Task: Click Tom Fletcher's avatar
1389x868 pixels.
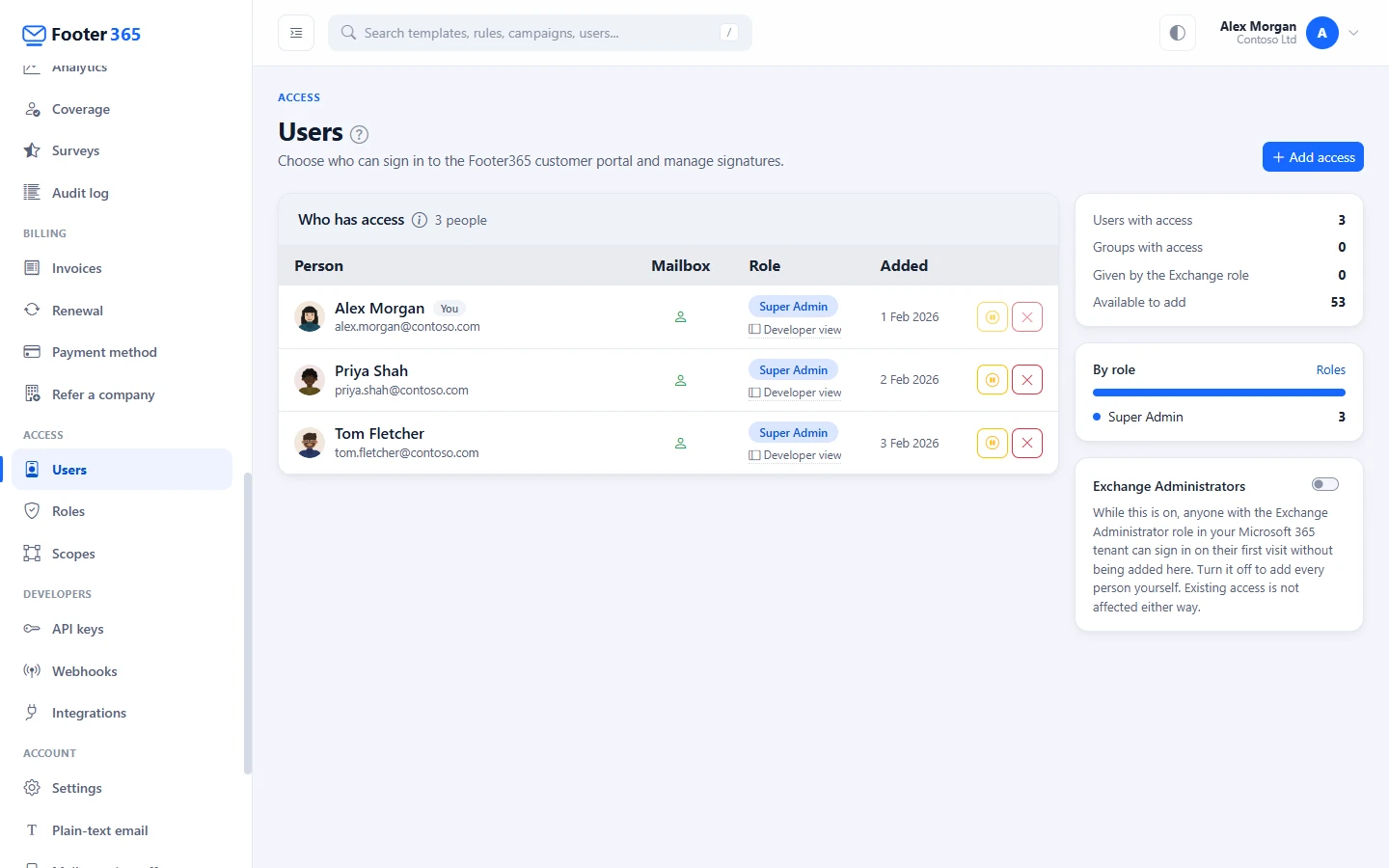Action: pyautogui.click(x=310, y=443)
